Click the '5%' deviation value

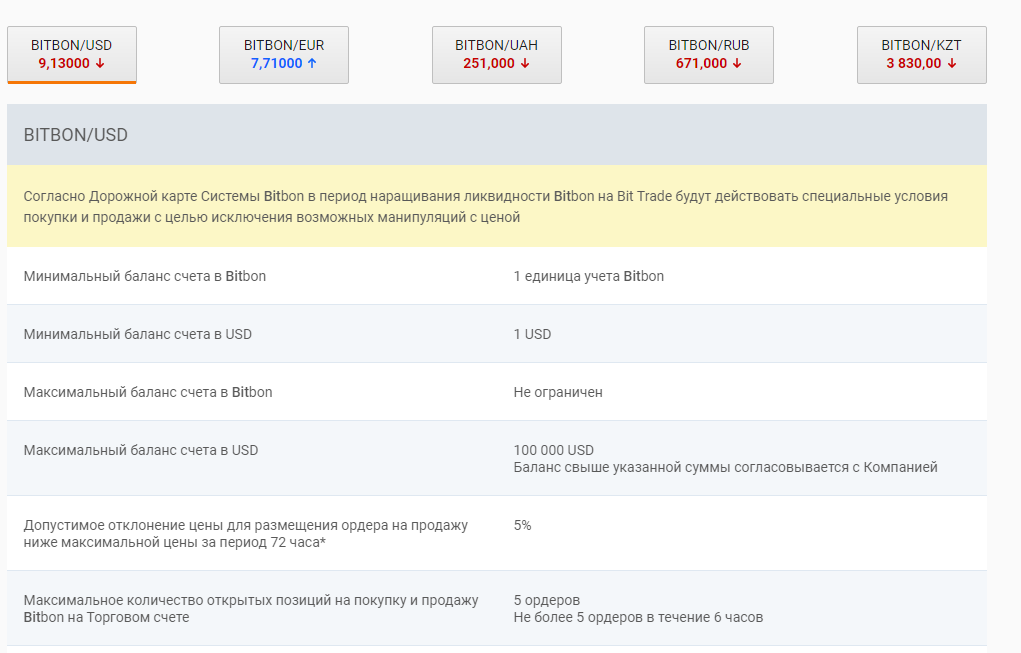[x=522, y=525]
